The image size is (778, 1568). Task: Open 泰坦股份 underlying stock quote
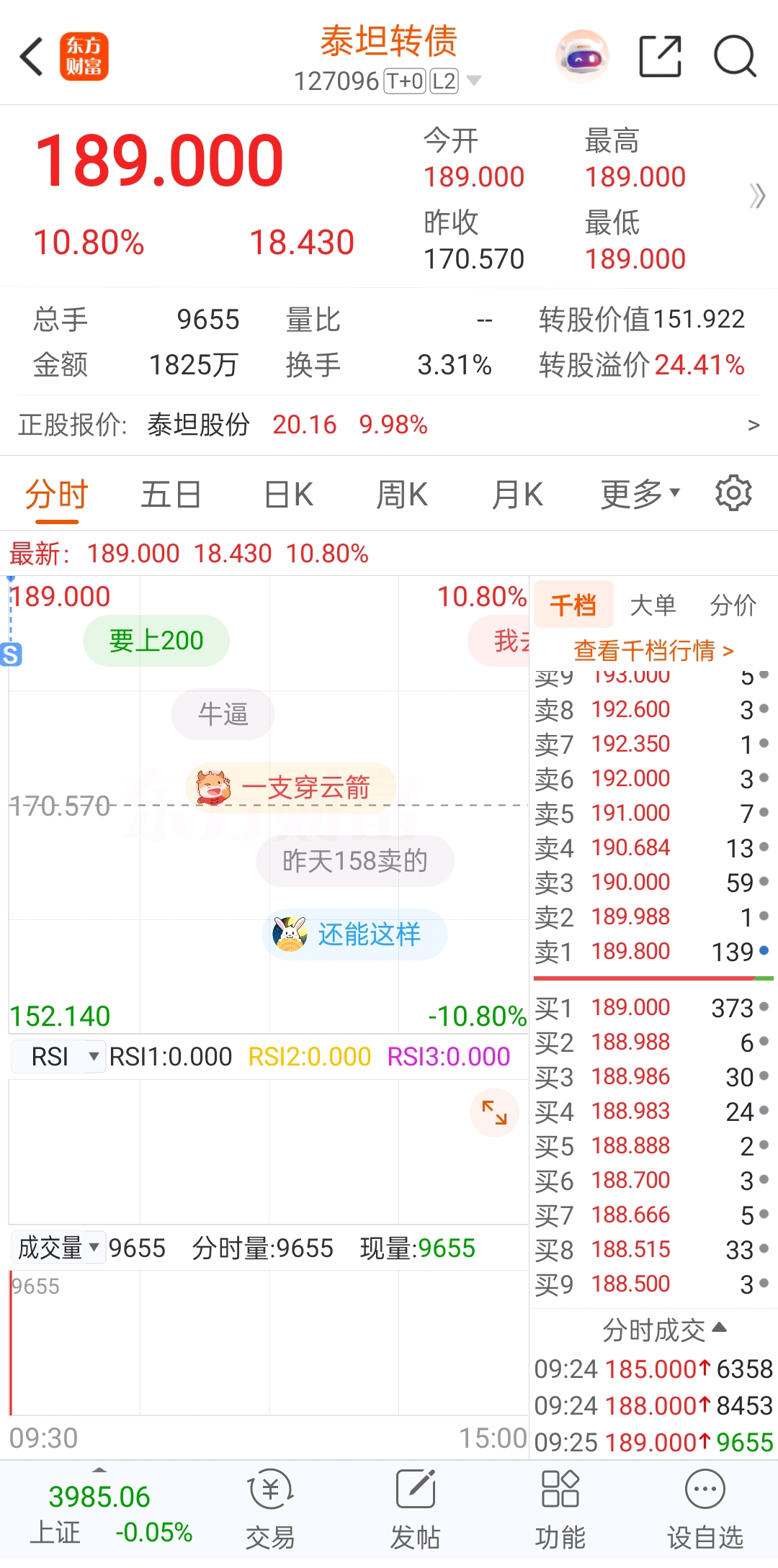198,425
